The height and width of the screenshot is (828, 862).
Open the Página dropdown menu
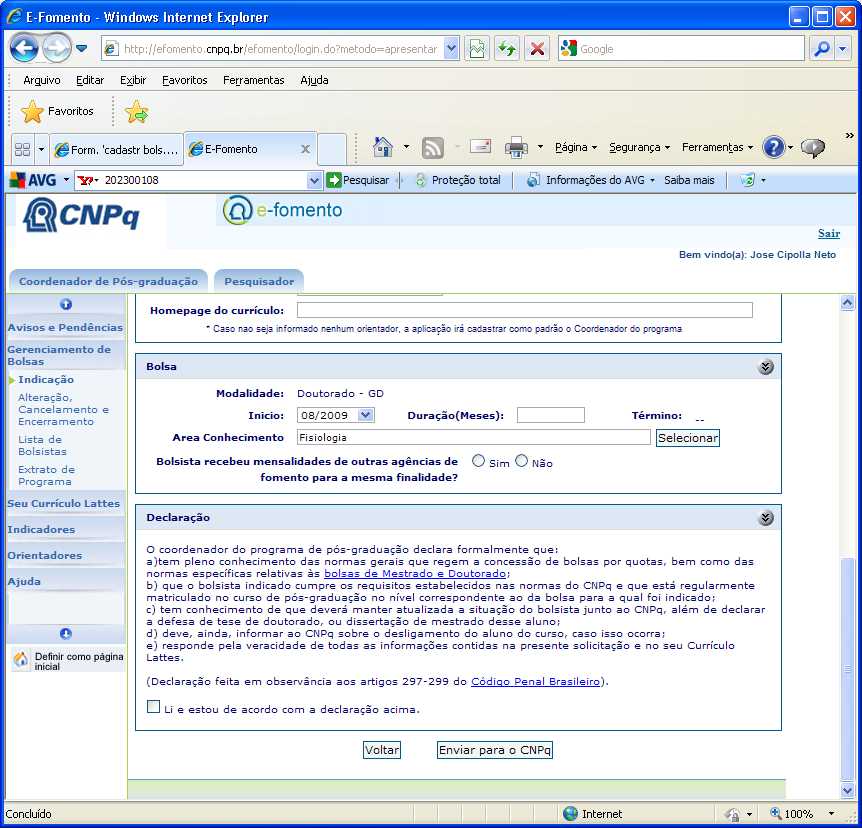576,147
